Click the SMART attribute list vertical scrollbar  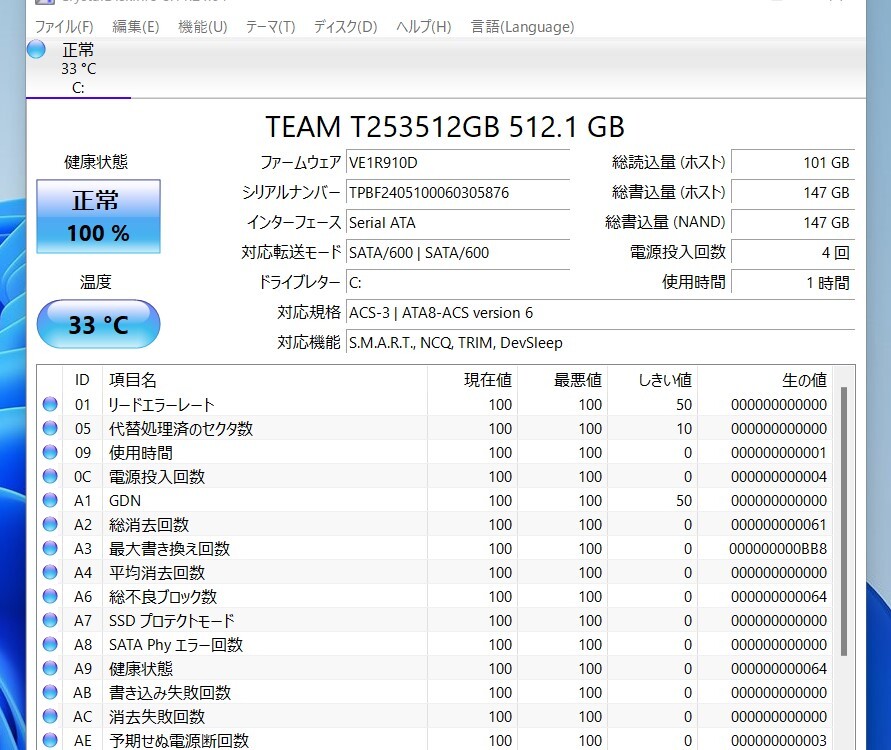(x=843, y=520)
